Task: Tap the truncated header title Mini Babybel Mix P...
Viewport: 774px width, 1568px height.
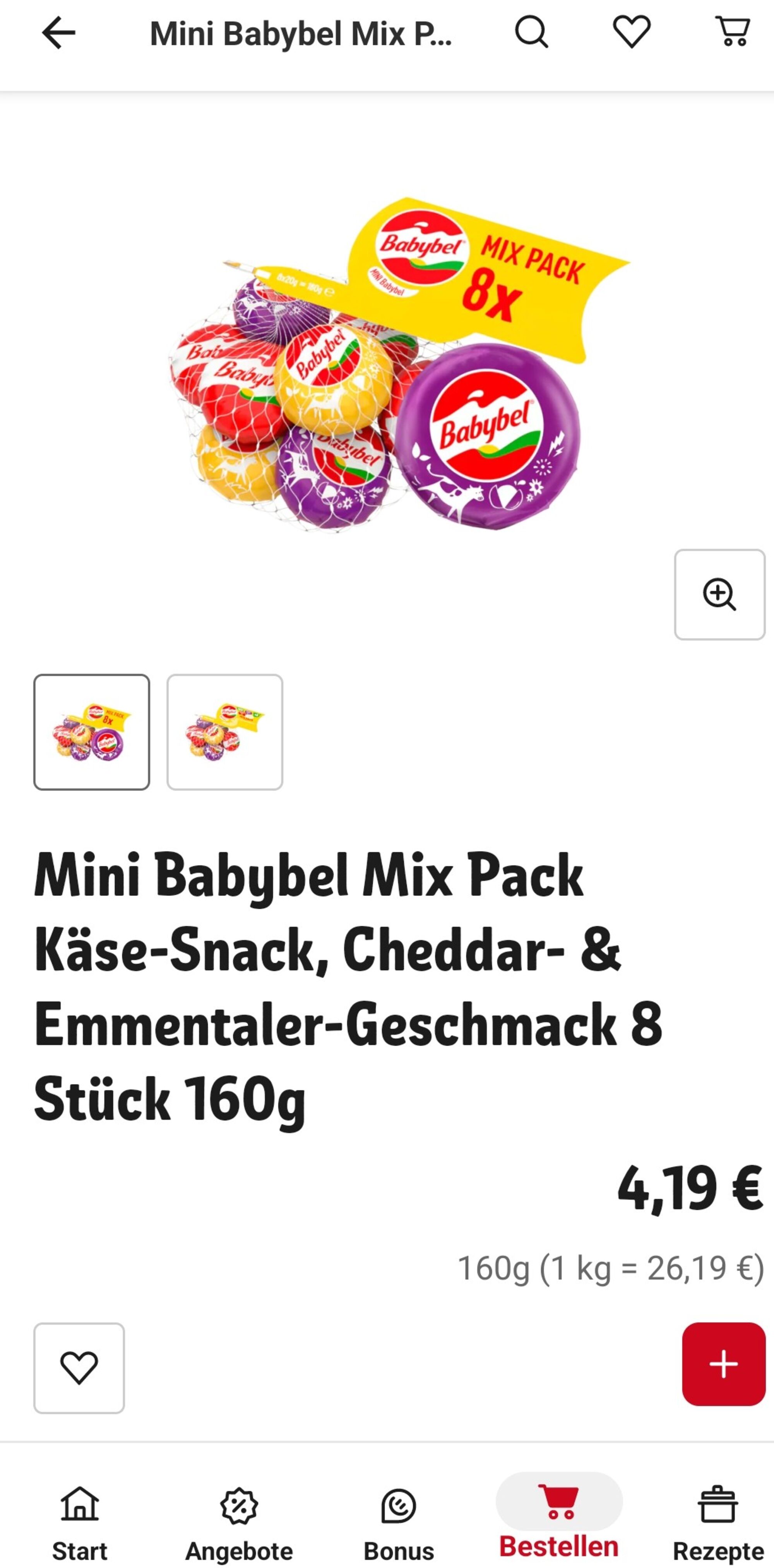Action: click(x=301, y=34)
